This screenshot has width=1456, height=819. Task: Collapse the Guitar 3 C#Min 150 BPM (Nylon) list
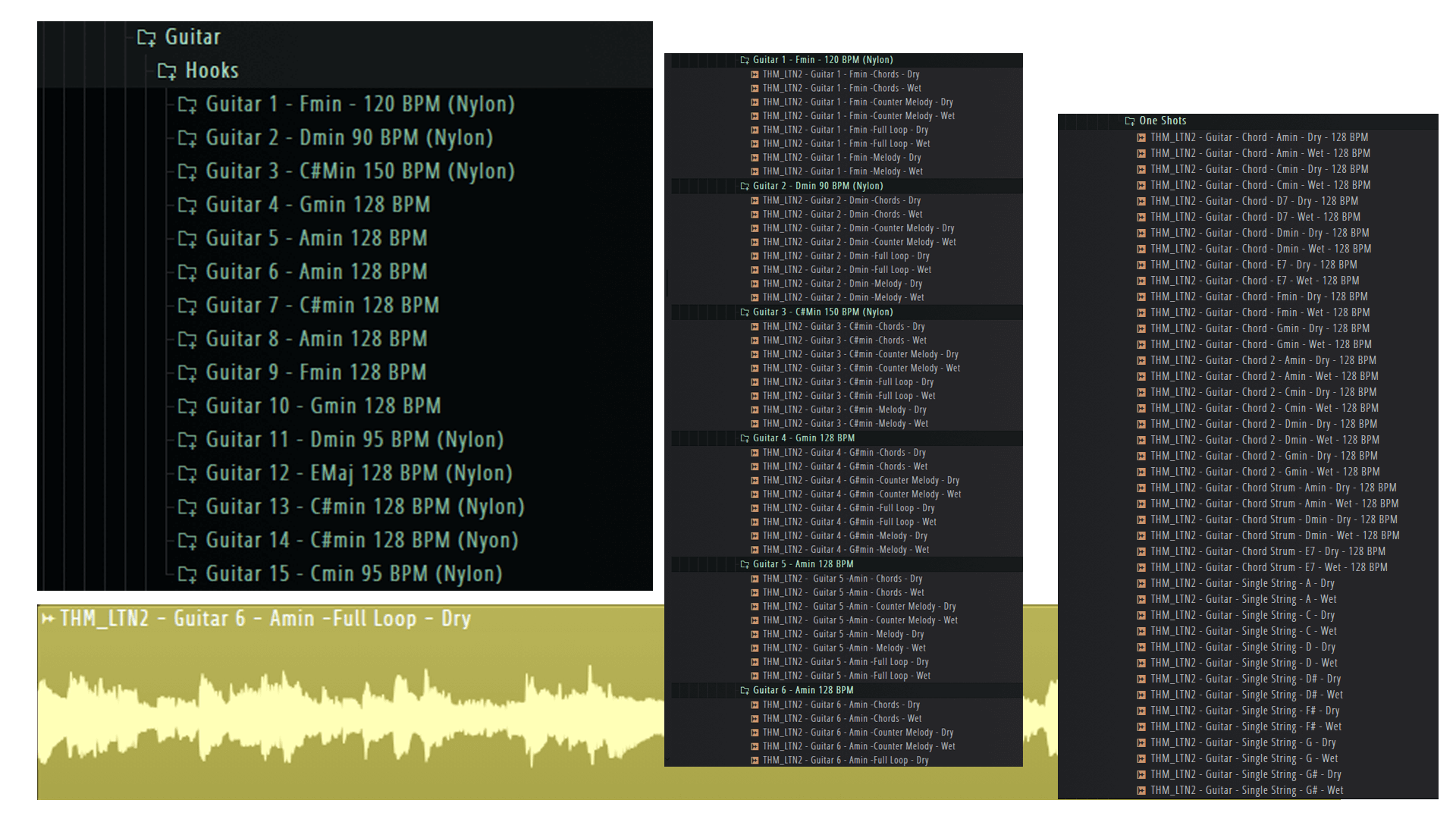[822, 312]
